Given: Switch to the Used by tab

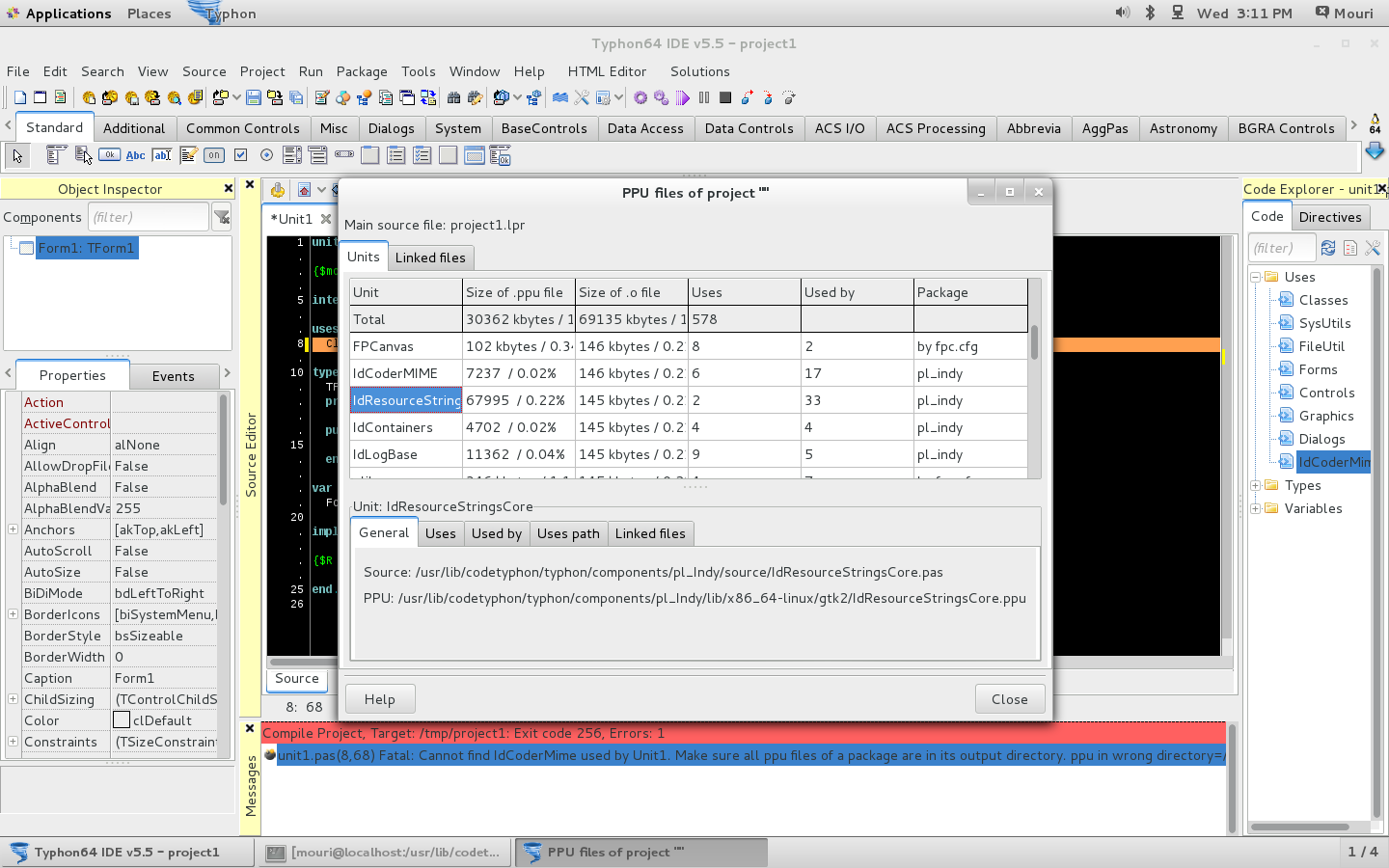Looking at the screenshot, I should [x=497, y=533].
